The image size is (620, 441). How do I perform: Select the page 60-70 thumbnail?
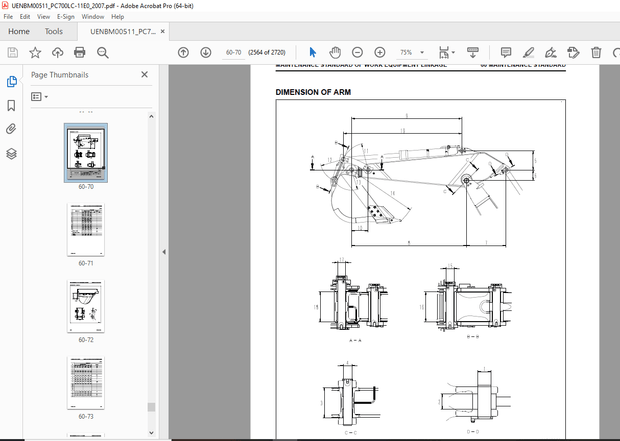[86, 153]
